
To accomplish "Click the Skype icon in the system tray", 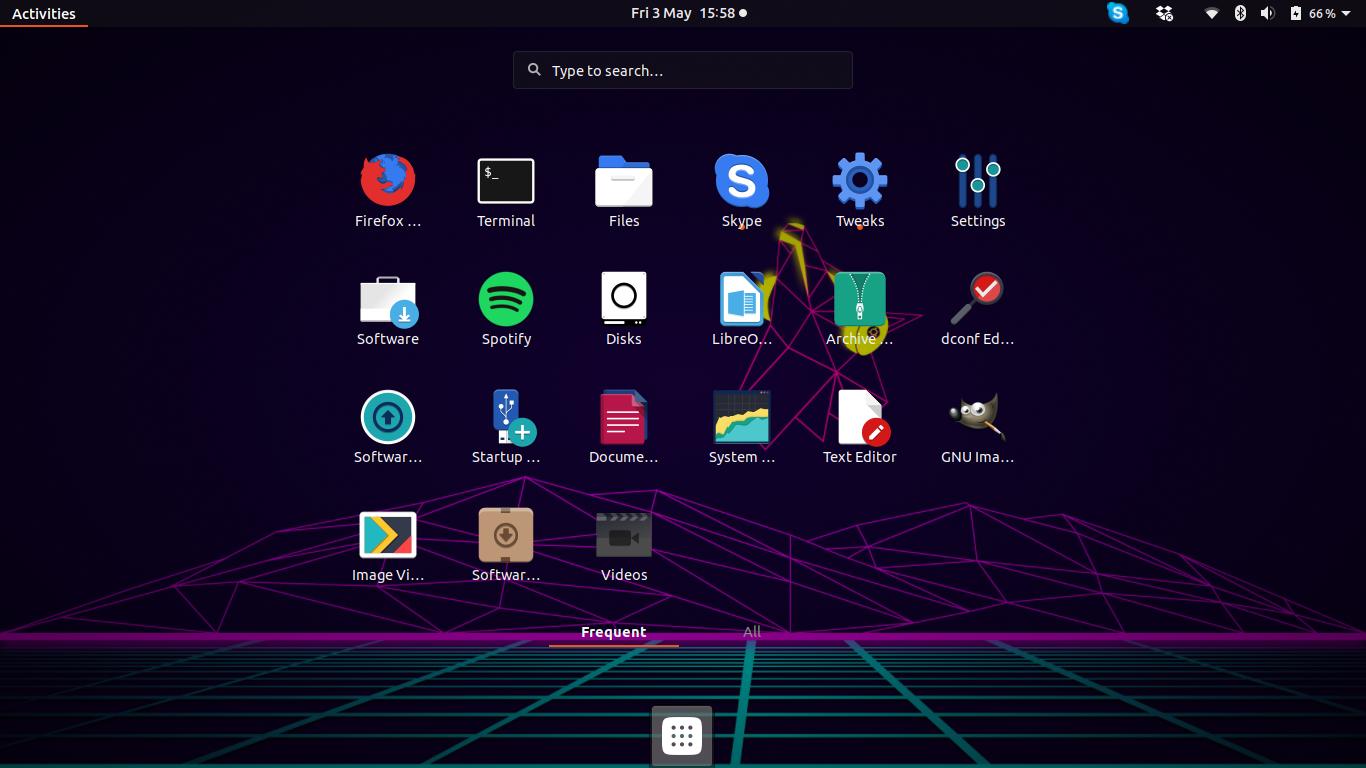I will (x=1117, y=13).
